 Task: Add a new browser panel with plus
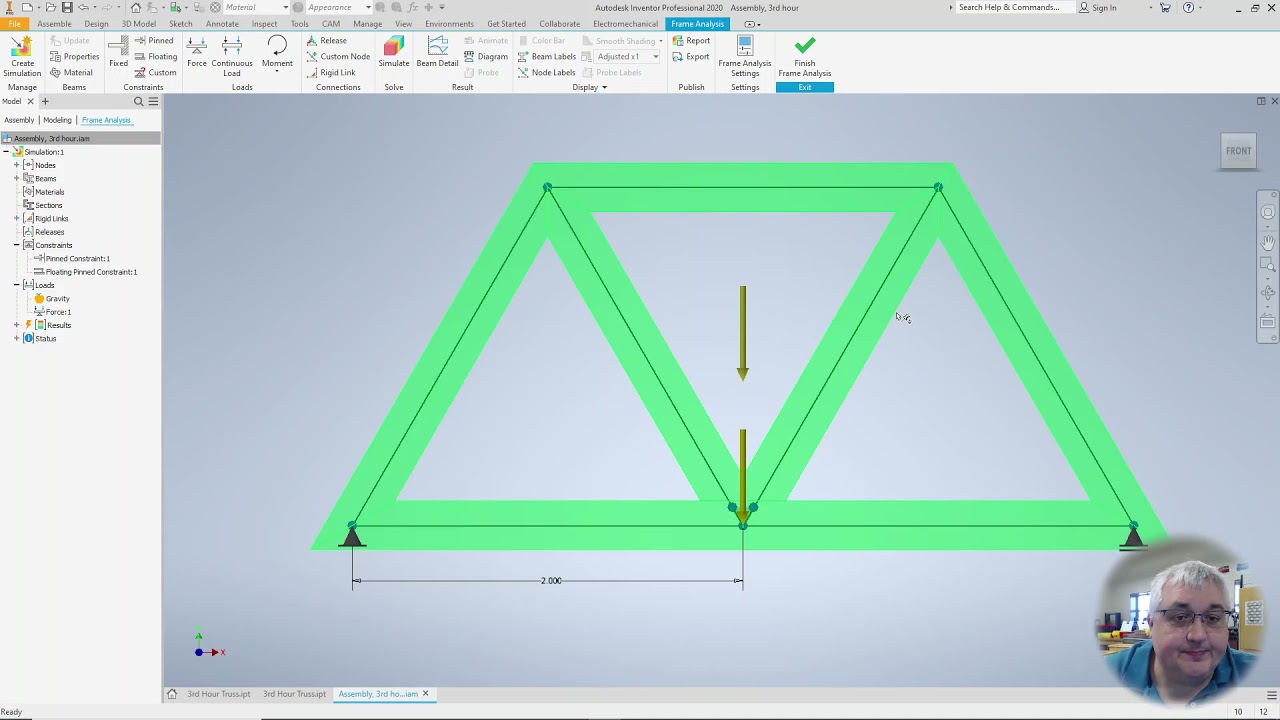tap(44, 102)
